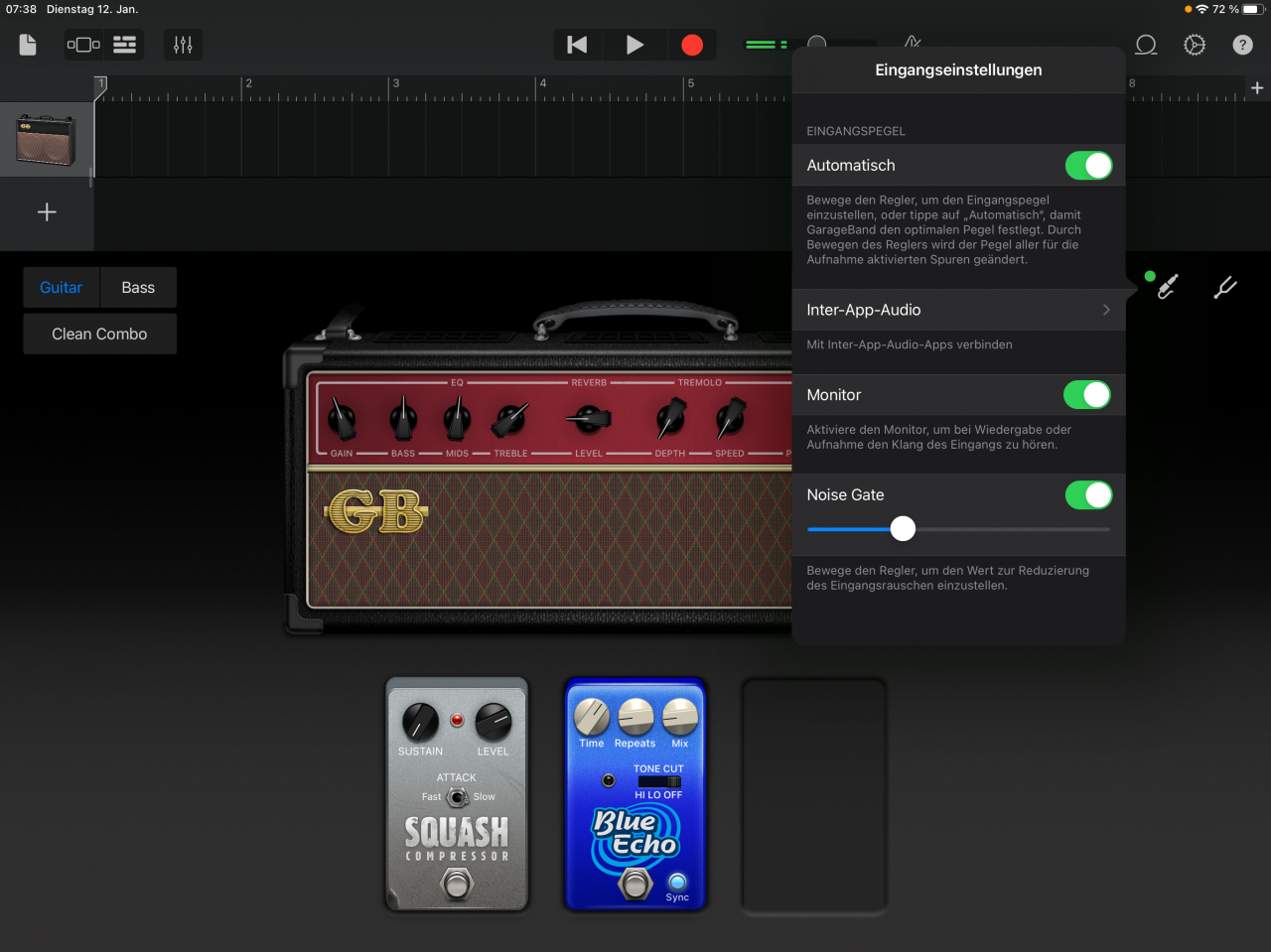Screen dimensions: 1271x952
Task: Select the Bass tab
Action: [x=138, y=288]
